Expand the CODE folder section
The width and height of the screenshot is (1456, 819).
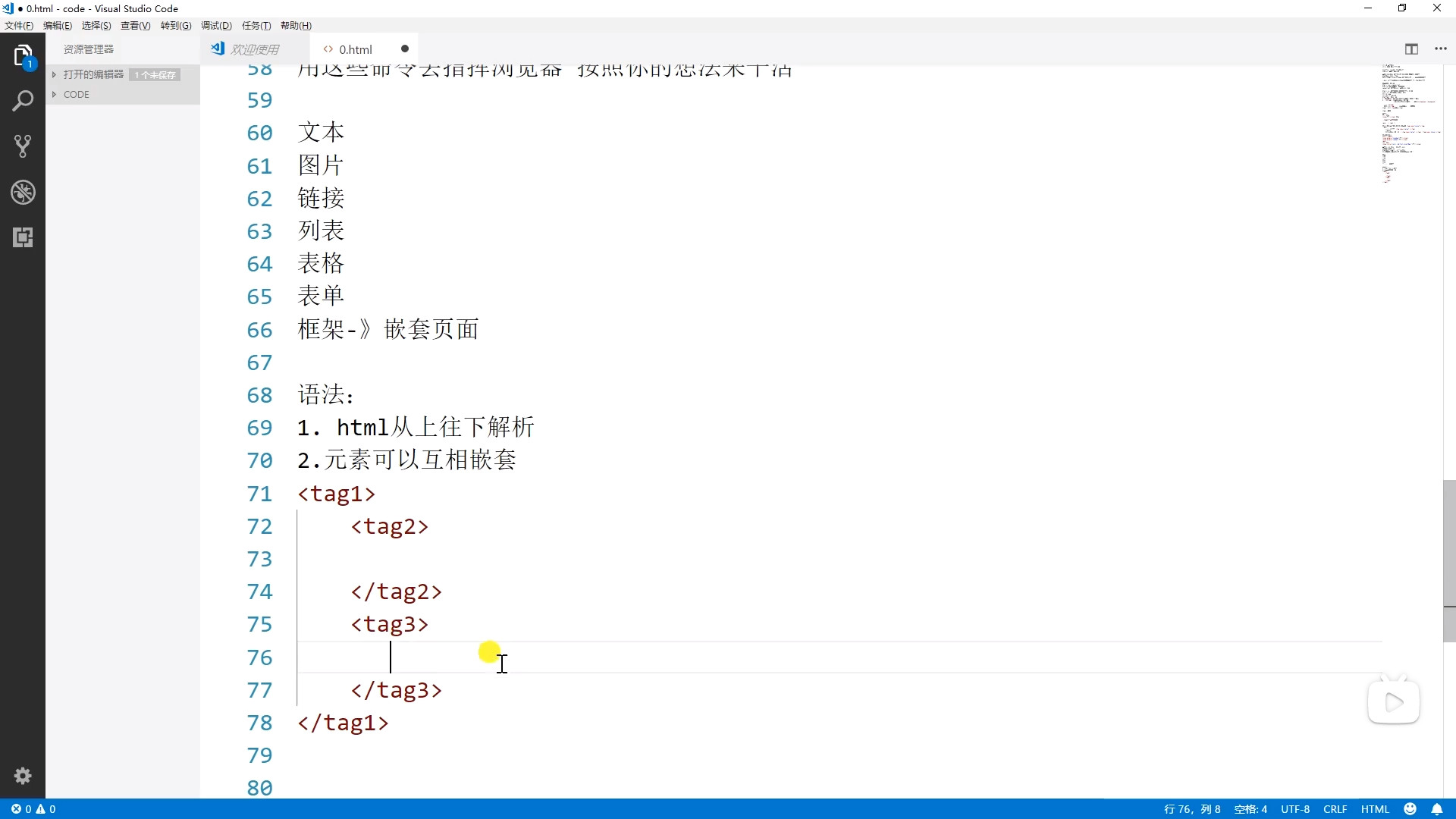[x=76, y=95]
